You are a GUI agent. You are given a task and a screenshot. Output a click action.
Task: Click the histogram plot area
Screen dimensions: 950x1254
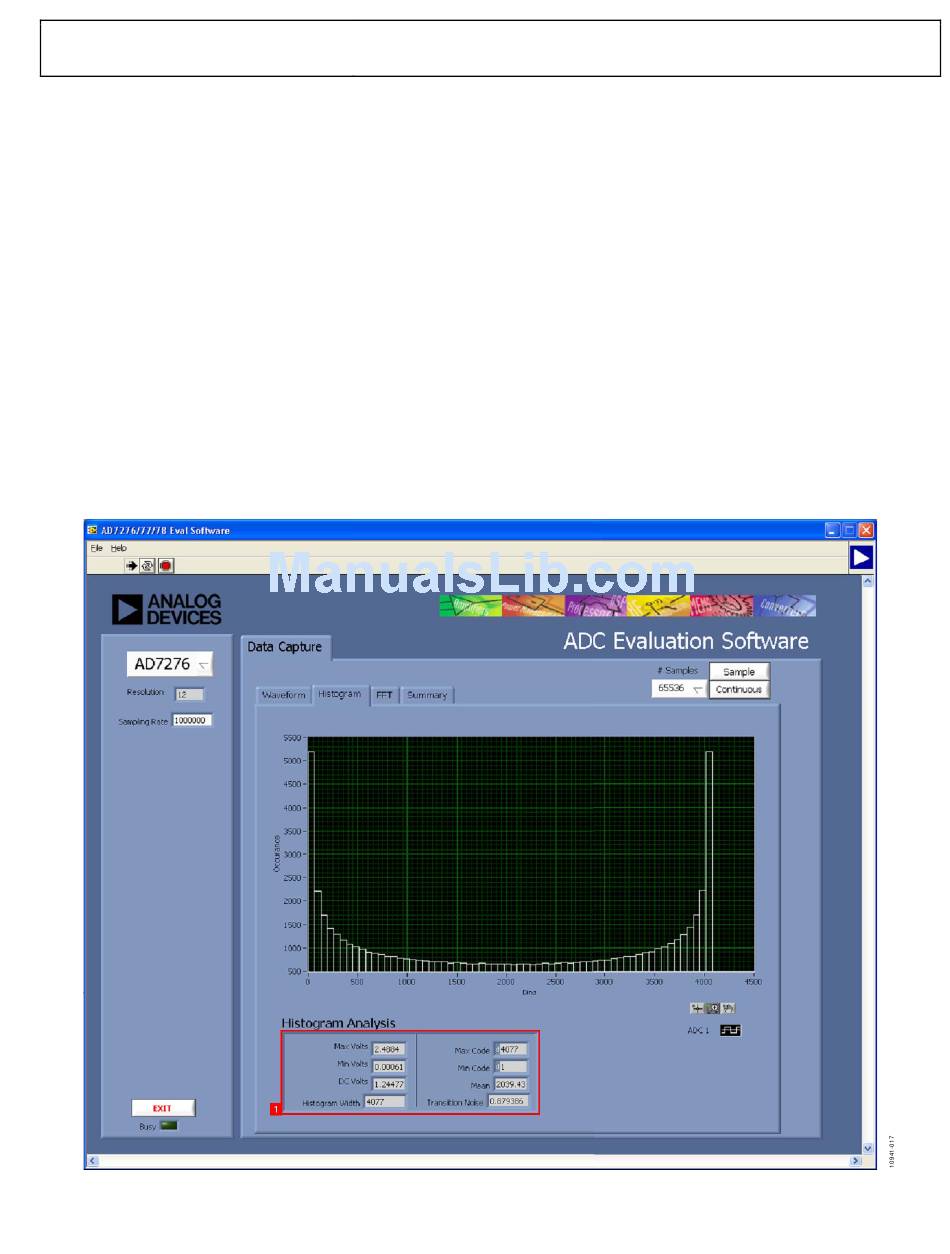coord(531,854)
